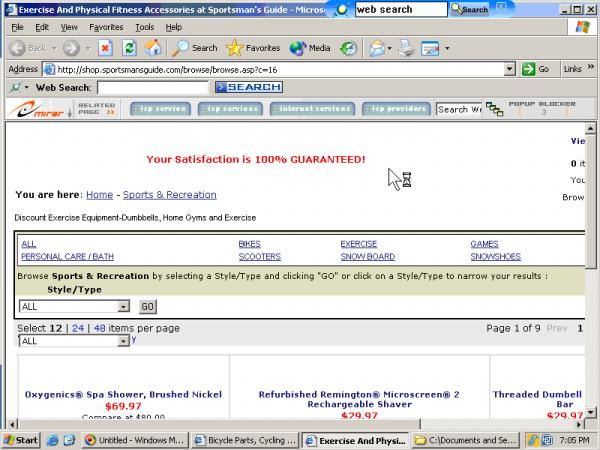Expand the ALL dropdown below items per page
The height and width of the screenshot is (450, 600).
(x=123, y=341)
